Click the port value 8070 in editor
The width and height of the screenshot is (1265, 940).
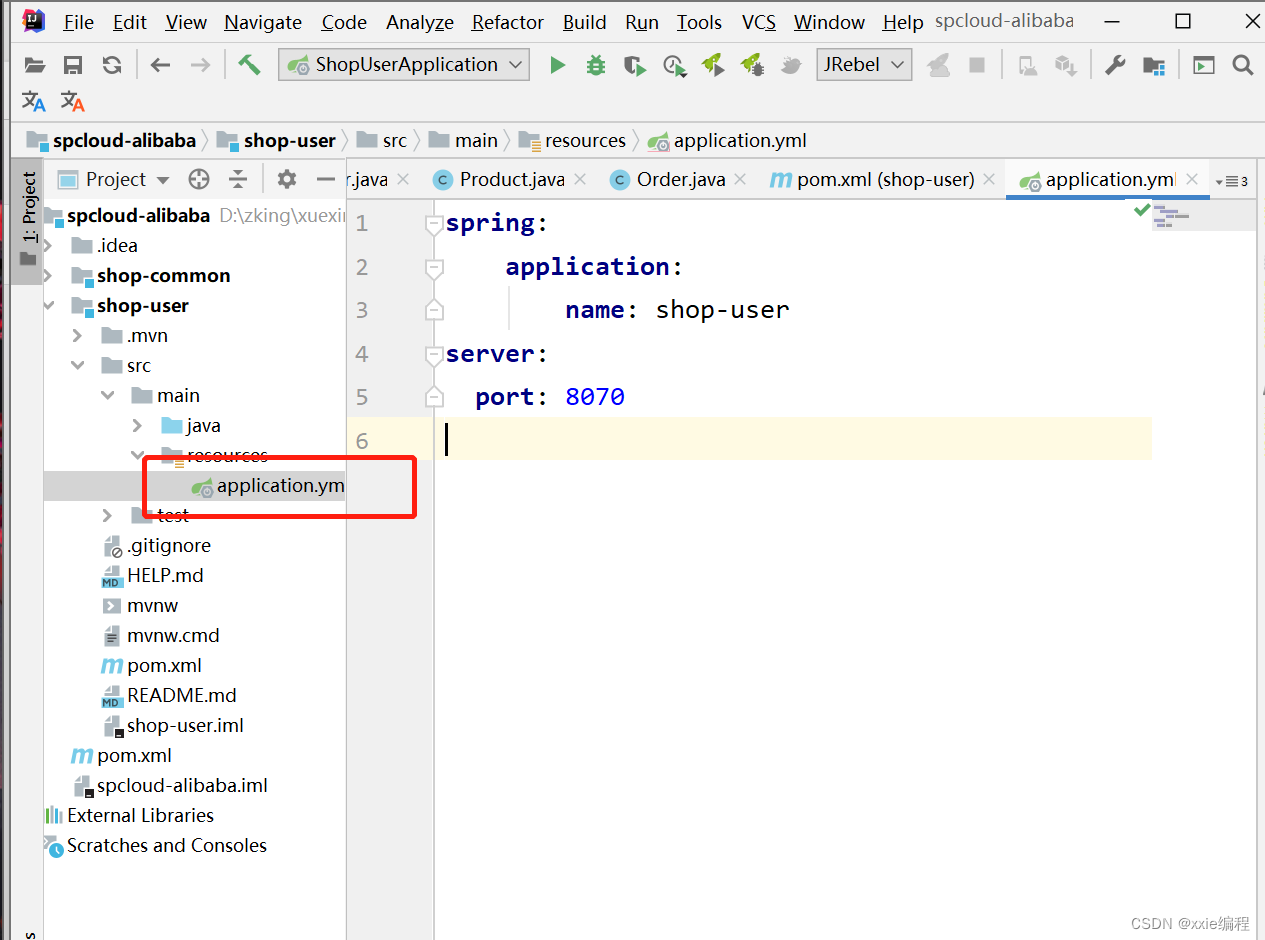point(595,397)
